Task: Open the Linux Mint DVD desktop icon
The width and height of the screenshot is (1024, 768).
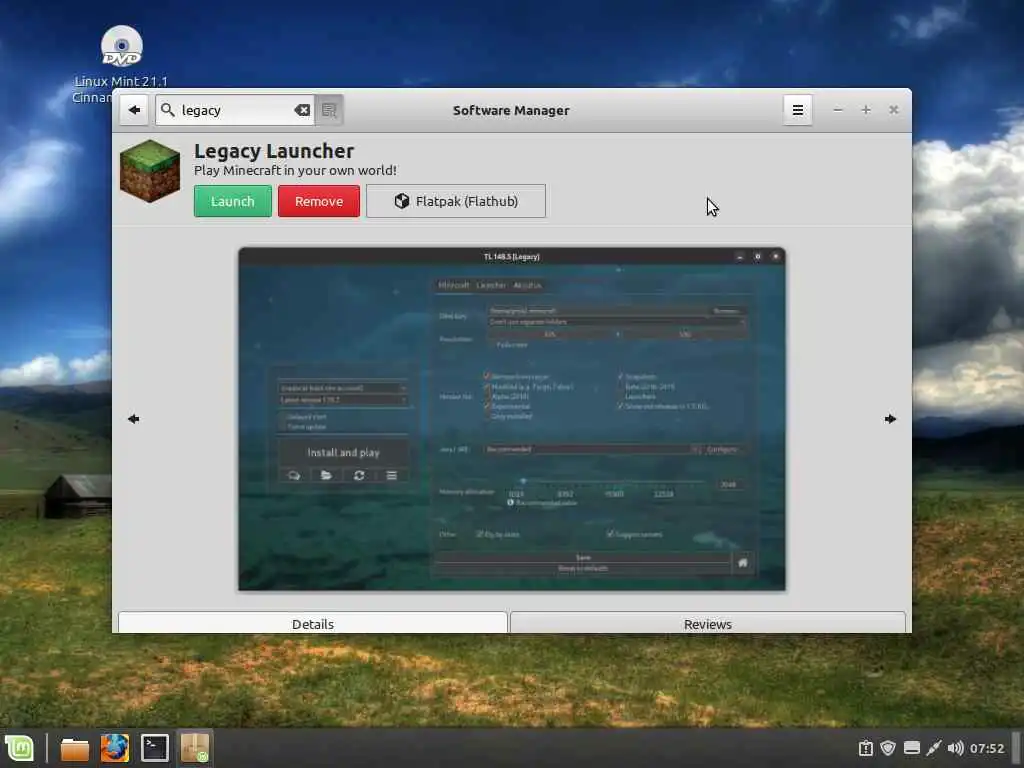Action: point(121,64)
